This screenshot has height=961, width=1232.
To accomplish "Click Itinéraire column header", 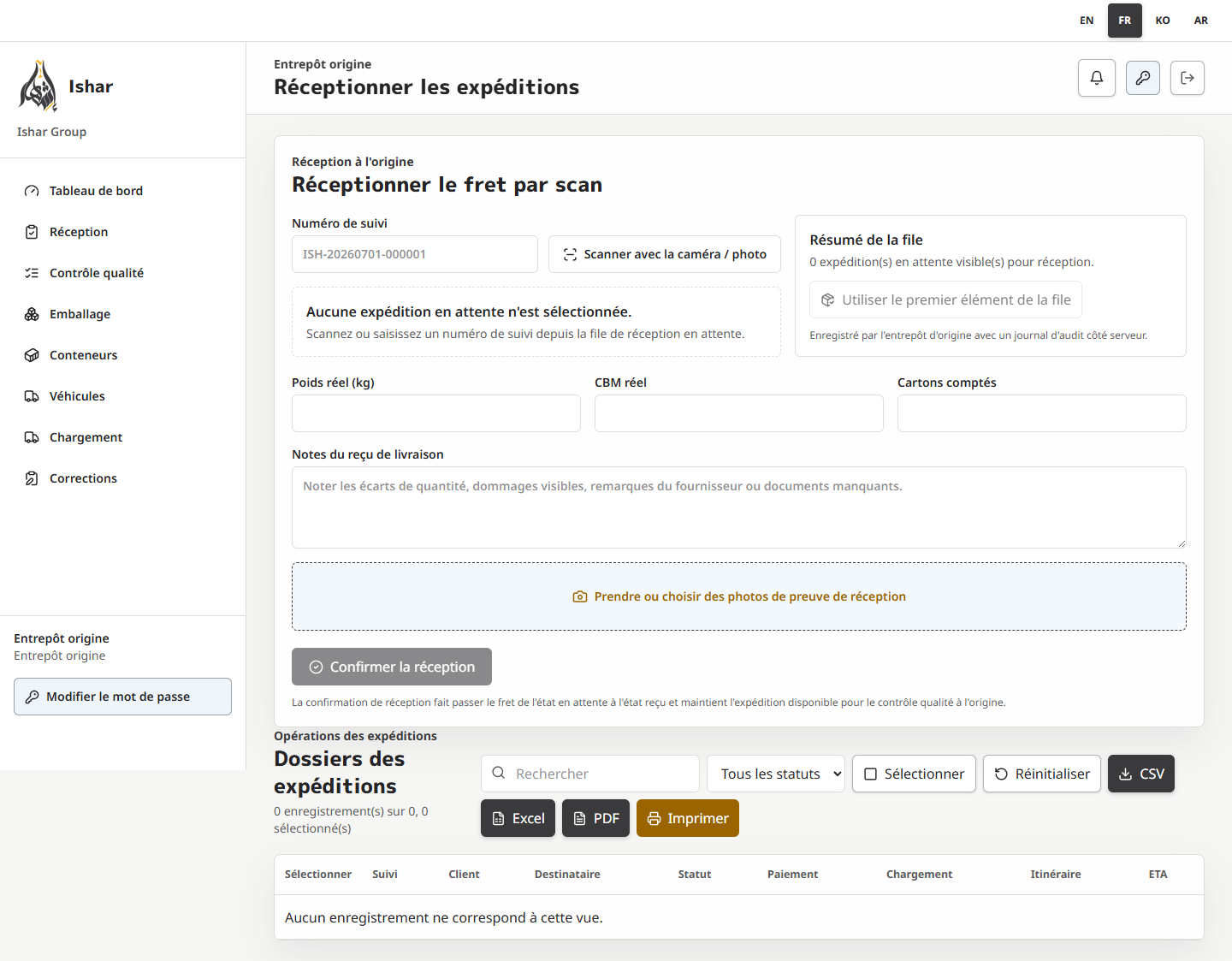I will point(1056,875).
